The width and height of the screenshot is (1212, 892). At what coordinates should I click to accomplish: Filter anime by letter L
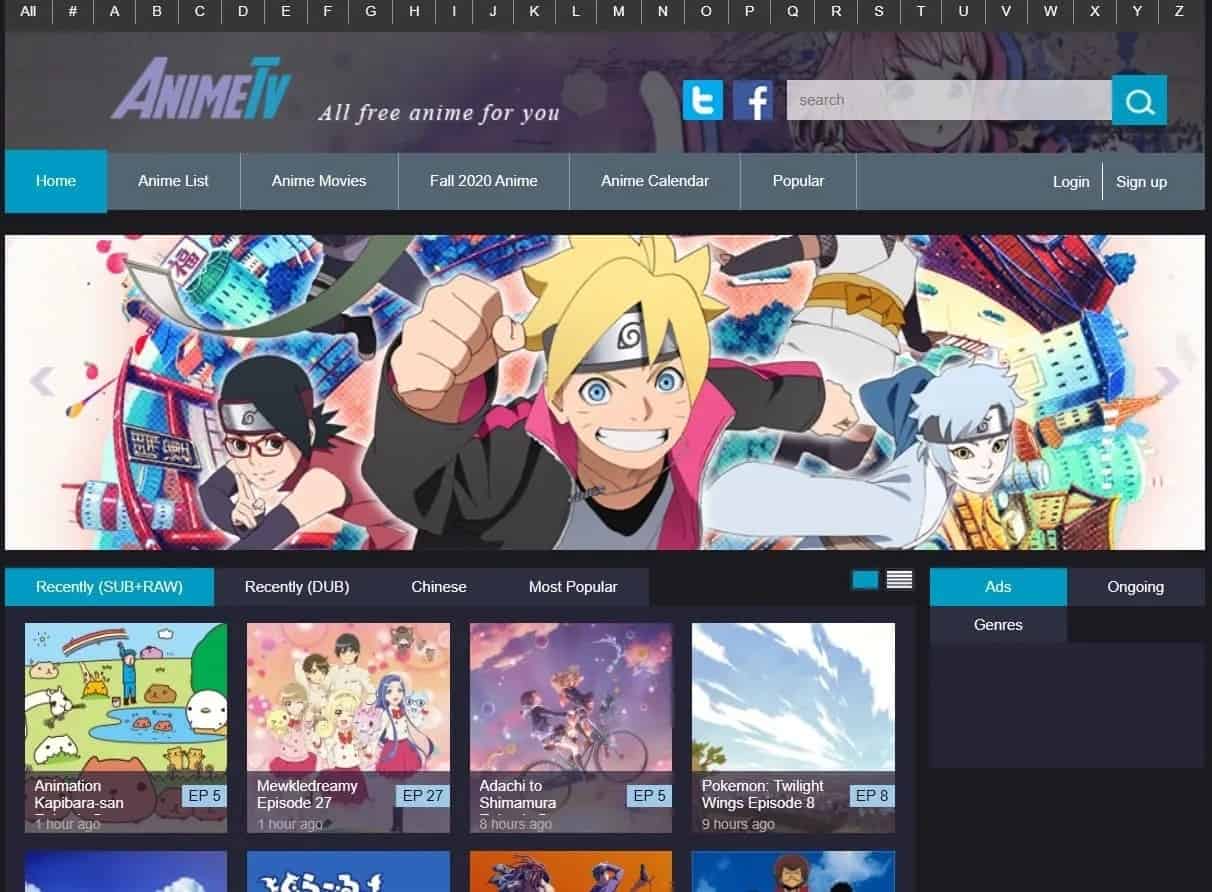coord(576,11)
